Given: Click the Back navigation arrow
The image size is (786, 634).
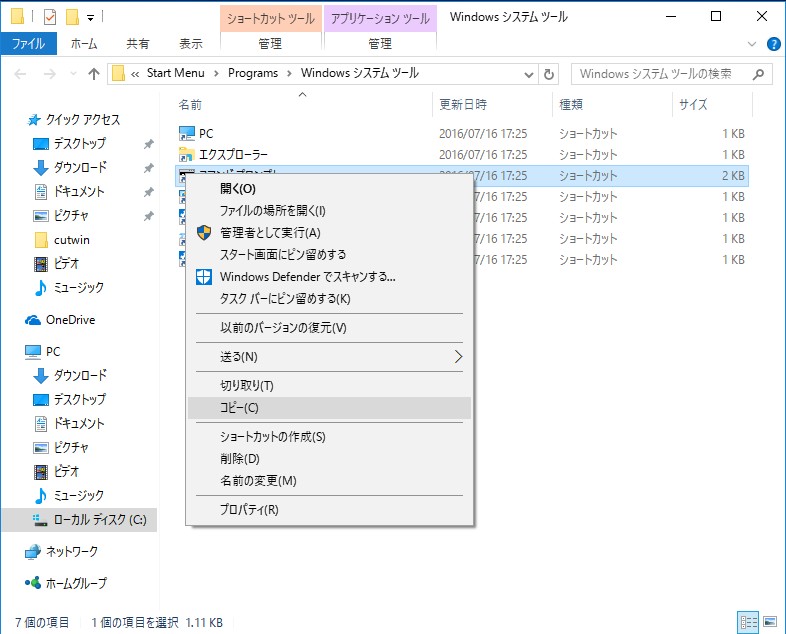Looking at the screenshot, I should (20, 74).
